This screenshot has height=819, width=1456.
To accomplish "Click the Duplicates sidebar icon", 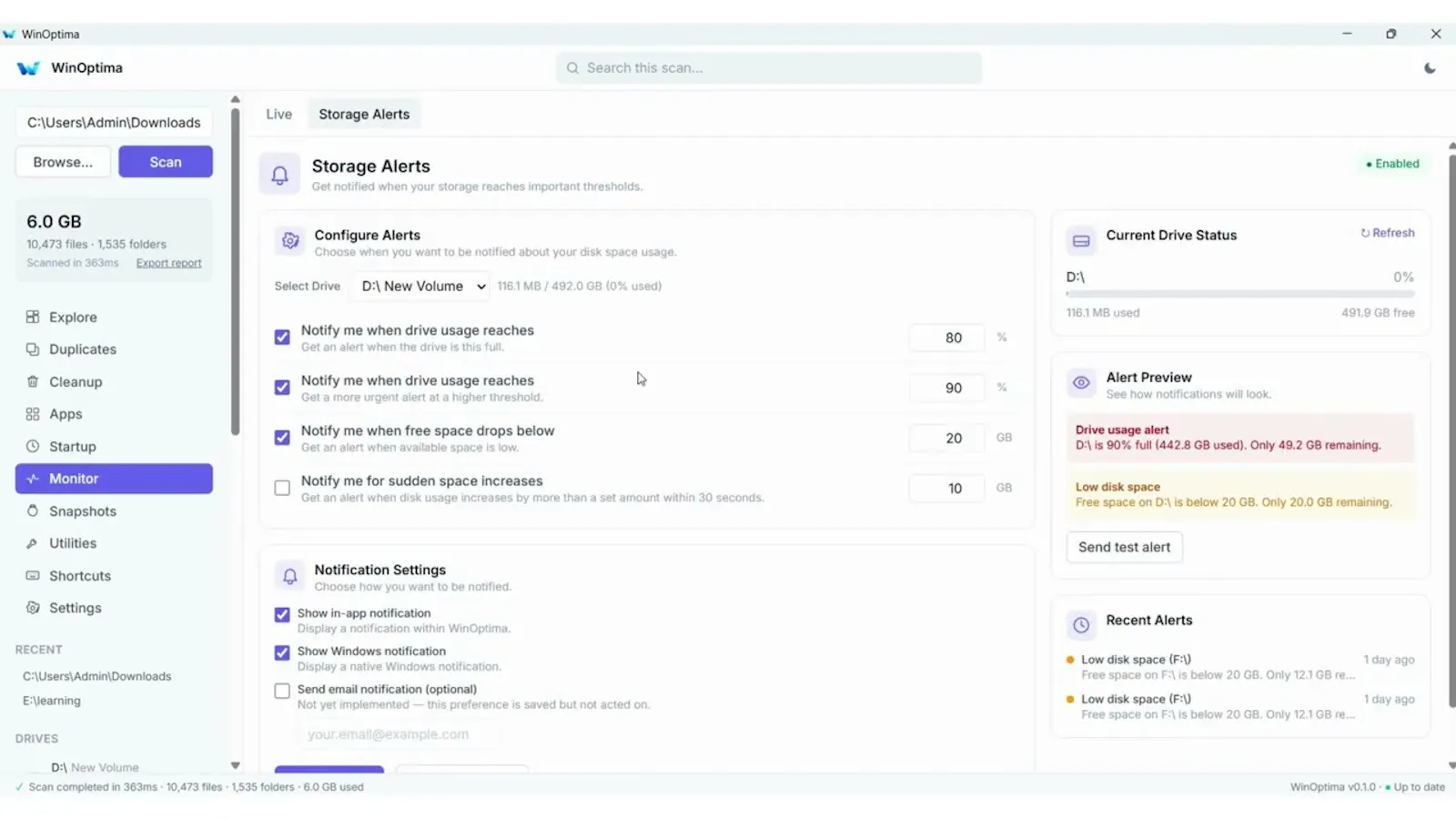I will pyautogui.click(x=33, y=349).
